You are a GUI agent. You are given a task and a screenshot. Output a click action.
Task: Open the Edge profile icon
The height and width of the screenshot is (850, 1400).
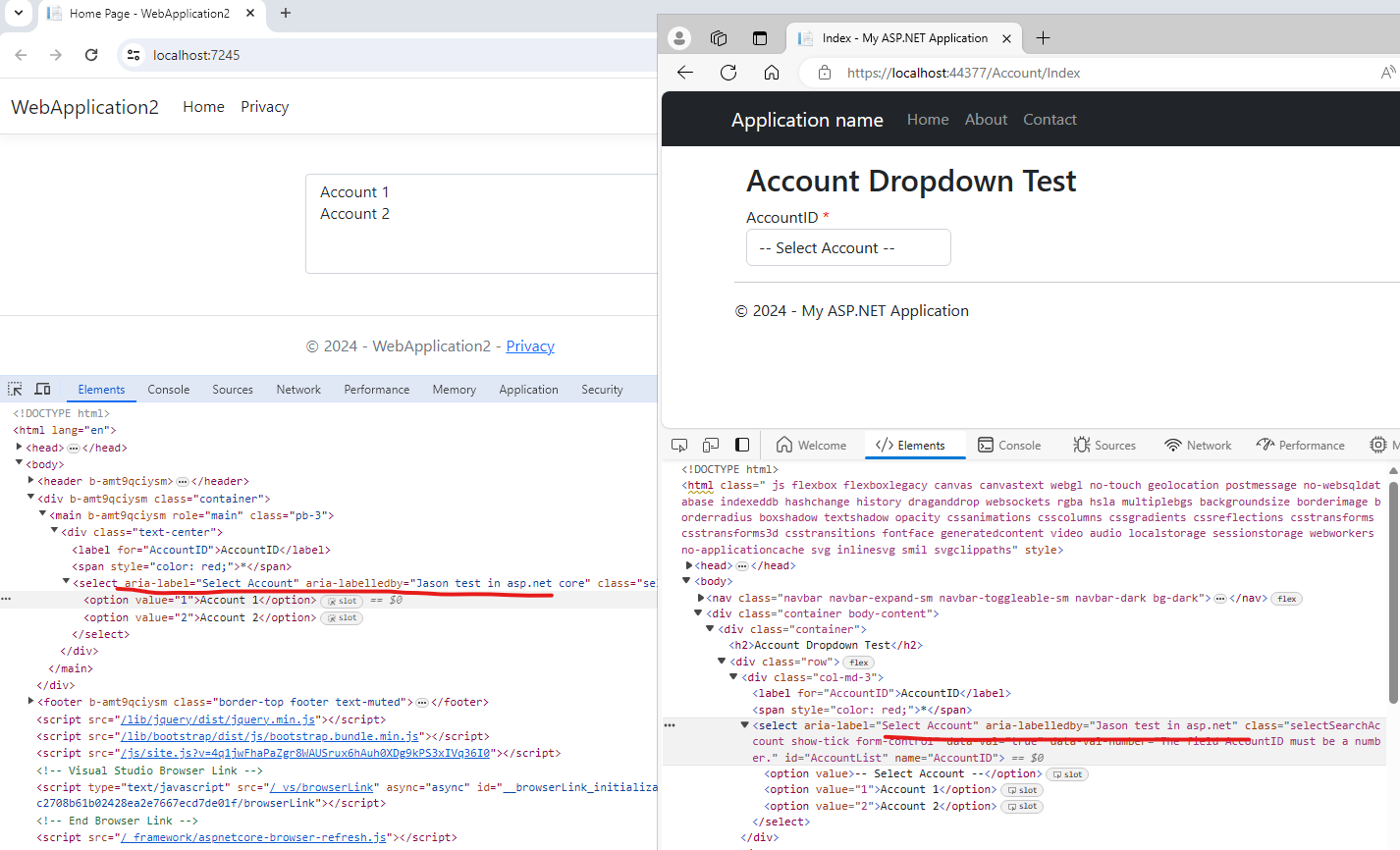[678, 38]
